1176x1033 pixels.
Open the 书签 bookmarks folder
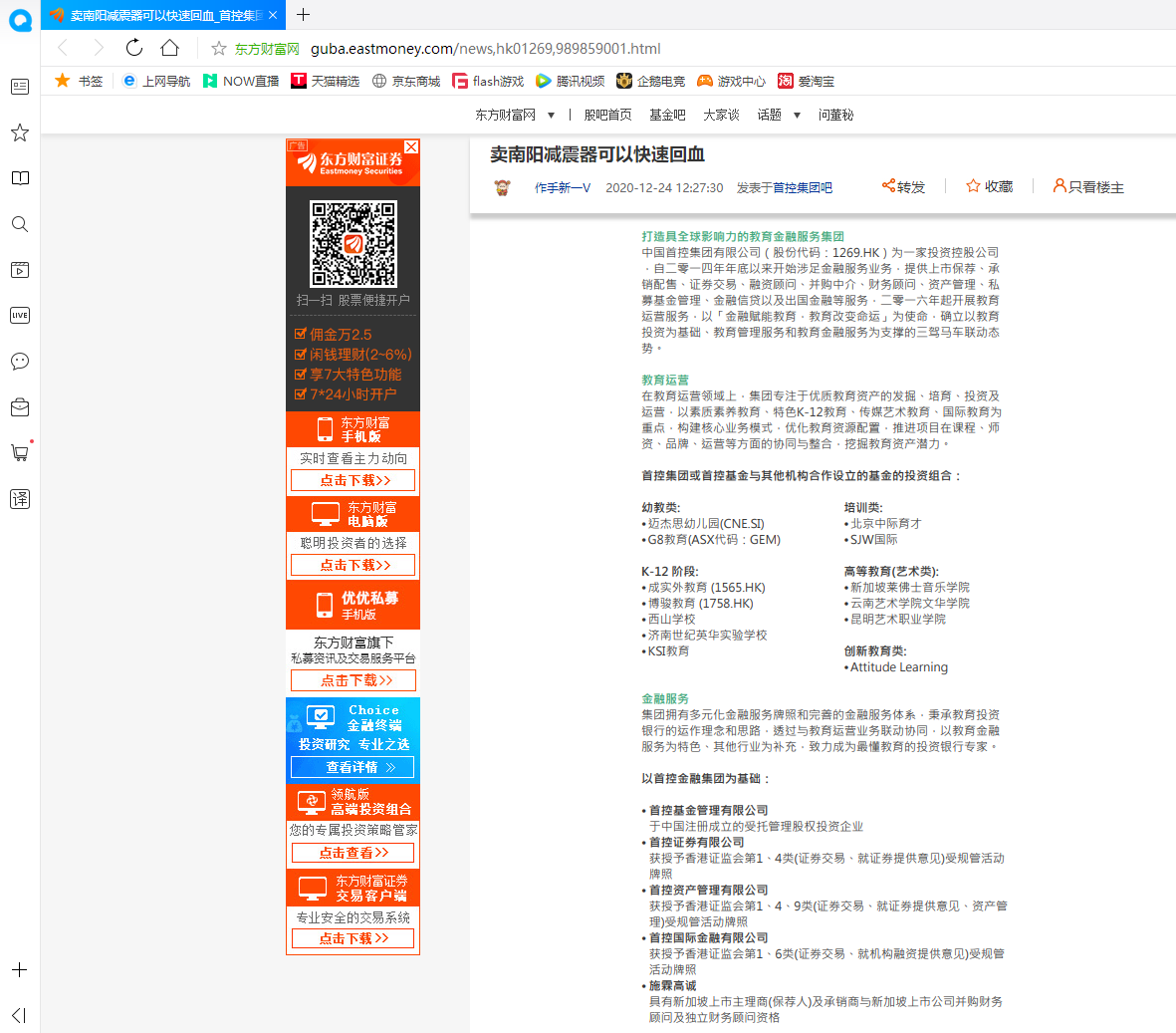click(79, 81)
